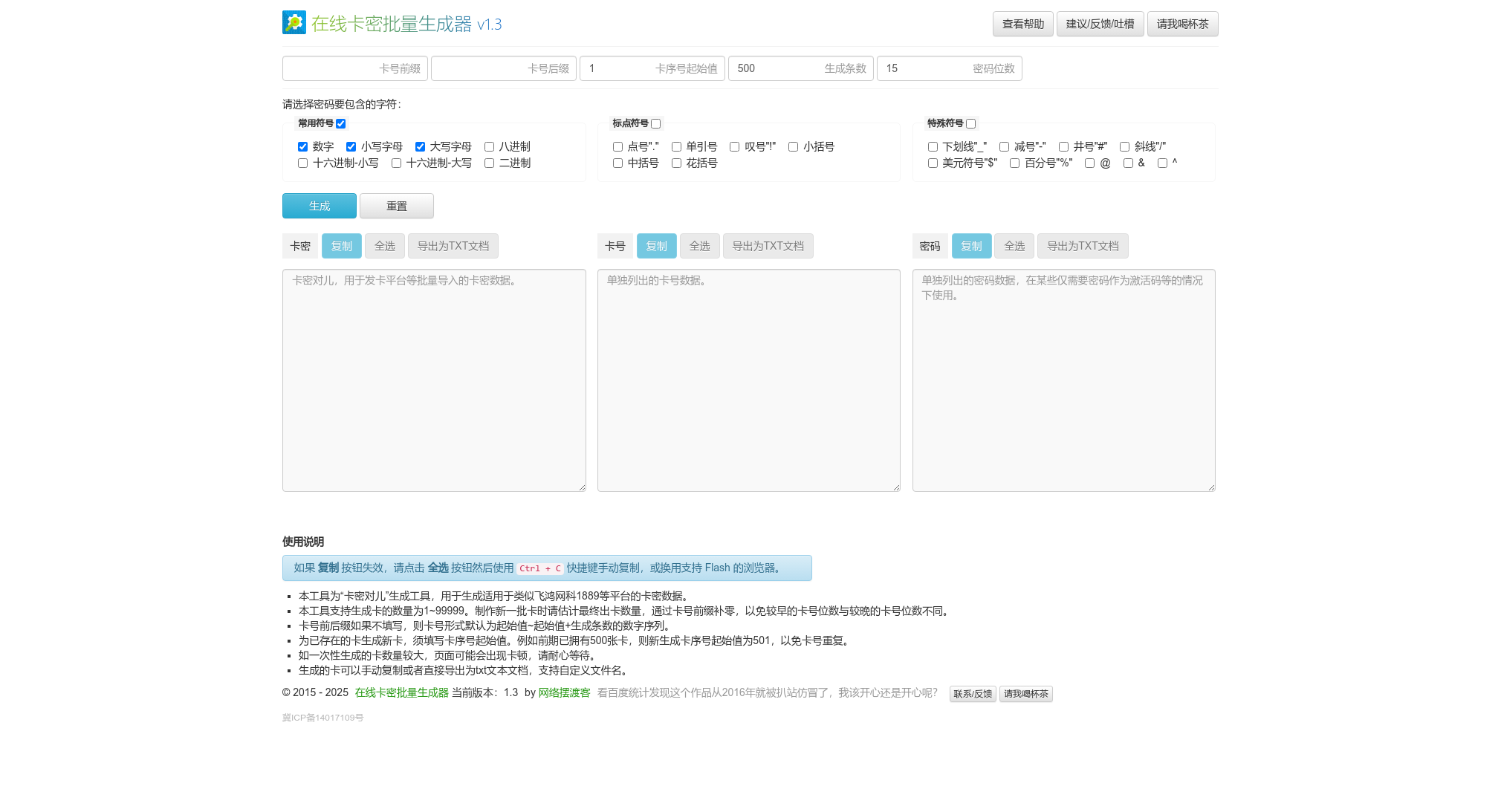Viewport: 1501px width, 812px height.
Task: Click 建议/反馈/吐槽 feedback button
Action: (1100, 24)
